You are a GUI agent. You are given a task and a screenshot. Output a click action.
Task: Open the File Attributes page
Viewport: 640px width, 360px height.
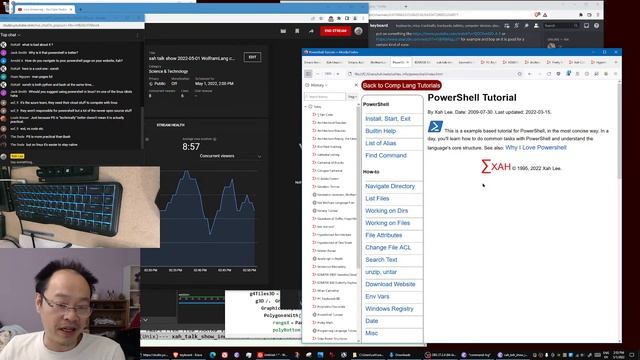tap(383, 235)
